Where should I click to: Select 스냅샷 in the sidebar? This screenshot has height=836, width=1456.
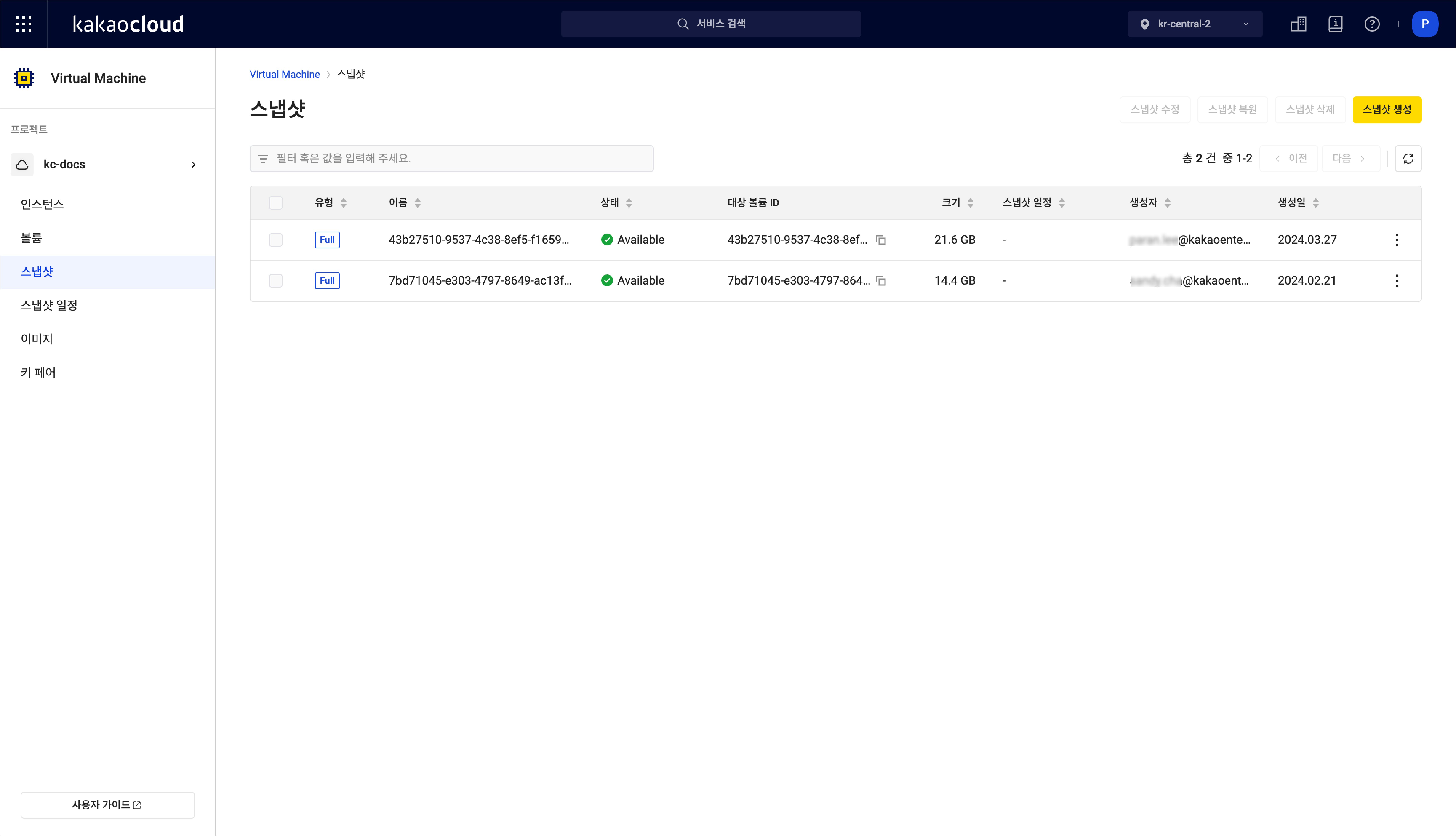[108, 272]
